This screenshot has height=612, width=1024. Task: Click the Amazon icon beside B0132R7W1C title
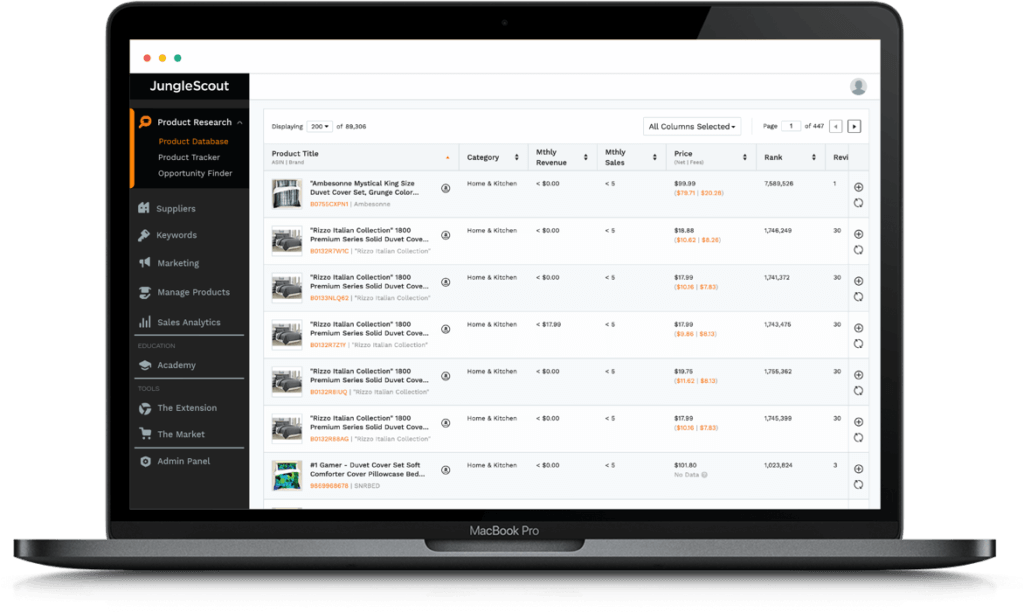pos(445,235)
